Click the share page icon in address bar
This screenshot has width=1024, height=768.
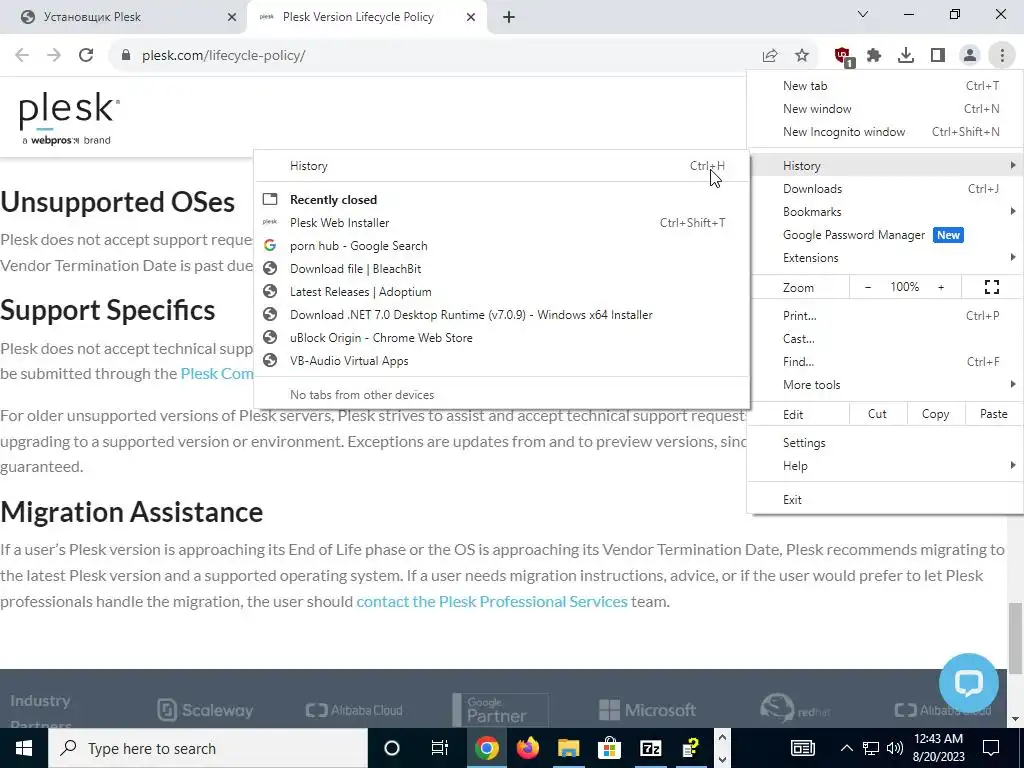click(770, 56)
